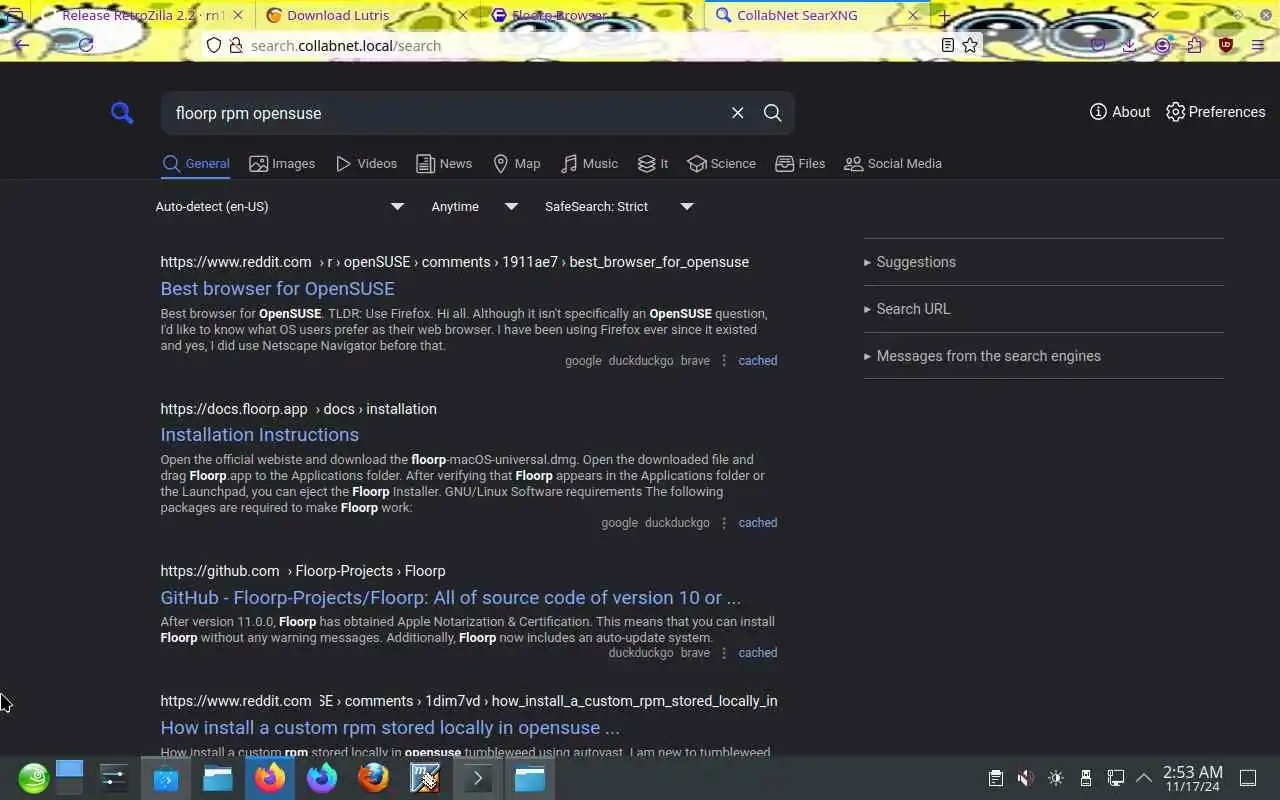The width and height of the screenshot is (1280, 800).
Task: Click the site security lock icon
Action: pos(235,46)
